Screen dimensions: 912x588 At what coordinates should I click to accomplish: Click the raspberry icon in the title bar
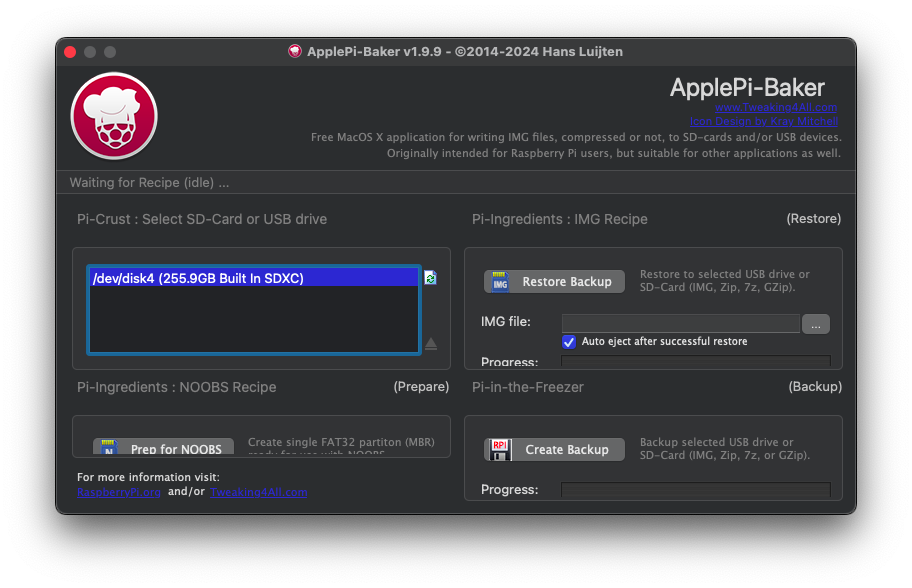[x=294, y=51]
